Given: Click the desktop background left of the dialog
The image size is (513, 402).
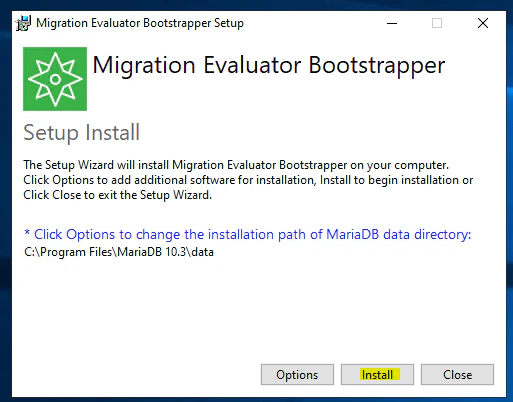Looking at the screenshot, I should (x=5, y=200).
